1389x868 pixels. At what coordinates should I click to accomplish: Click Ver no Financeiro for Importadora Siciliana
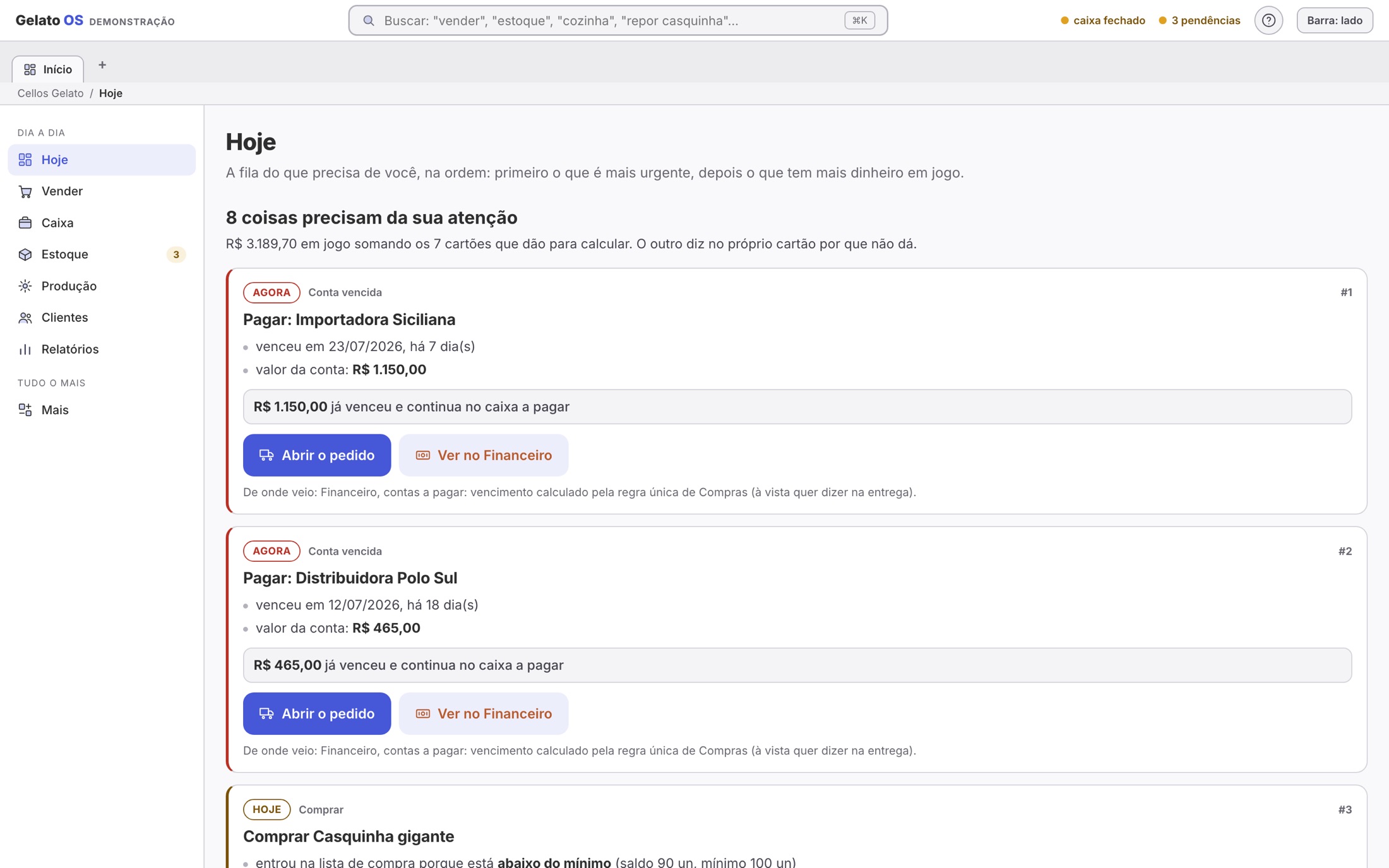tap(484, 455)
